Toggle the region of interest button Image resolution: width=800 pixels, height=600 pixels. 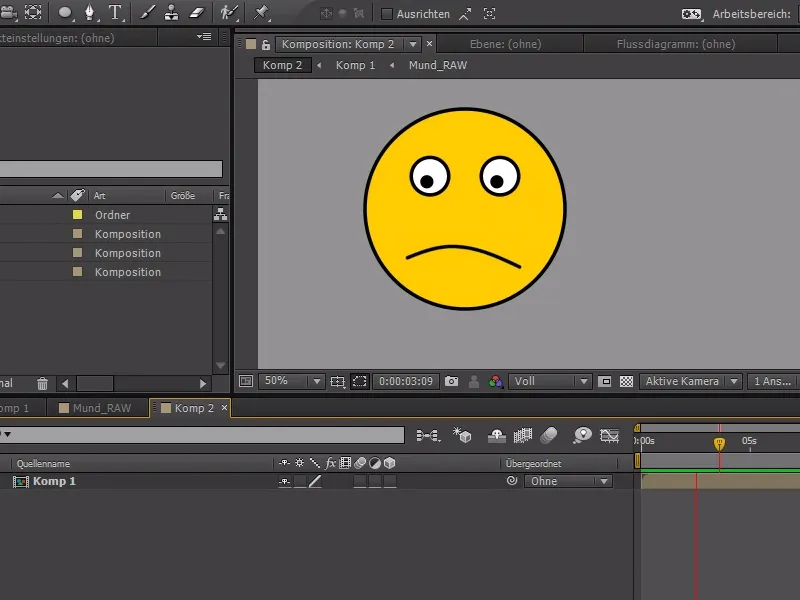[x=605, y=381]
